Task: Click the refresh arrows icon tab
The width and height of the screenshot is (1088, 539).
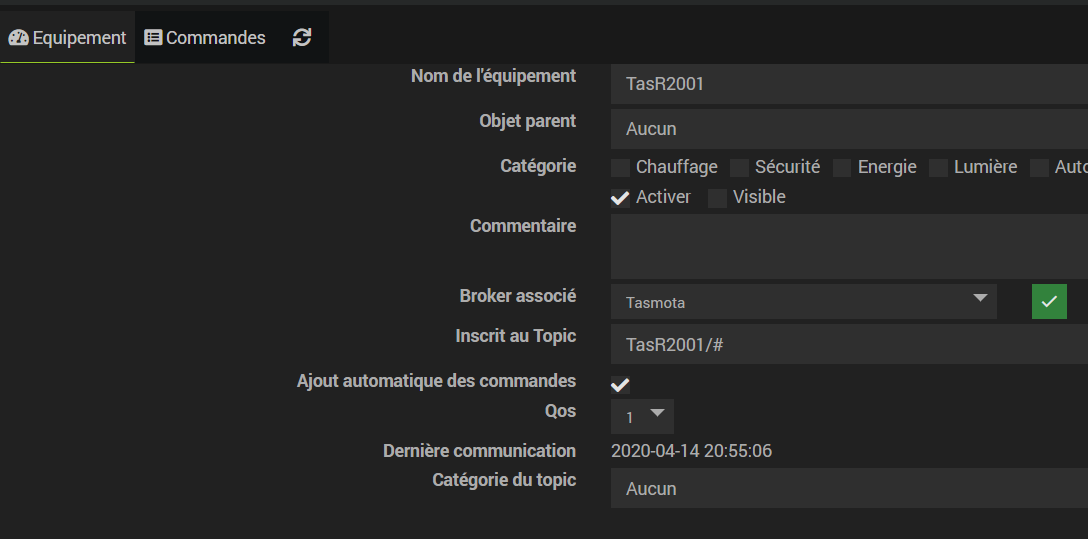Action: click(x=302, y=37)
